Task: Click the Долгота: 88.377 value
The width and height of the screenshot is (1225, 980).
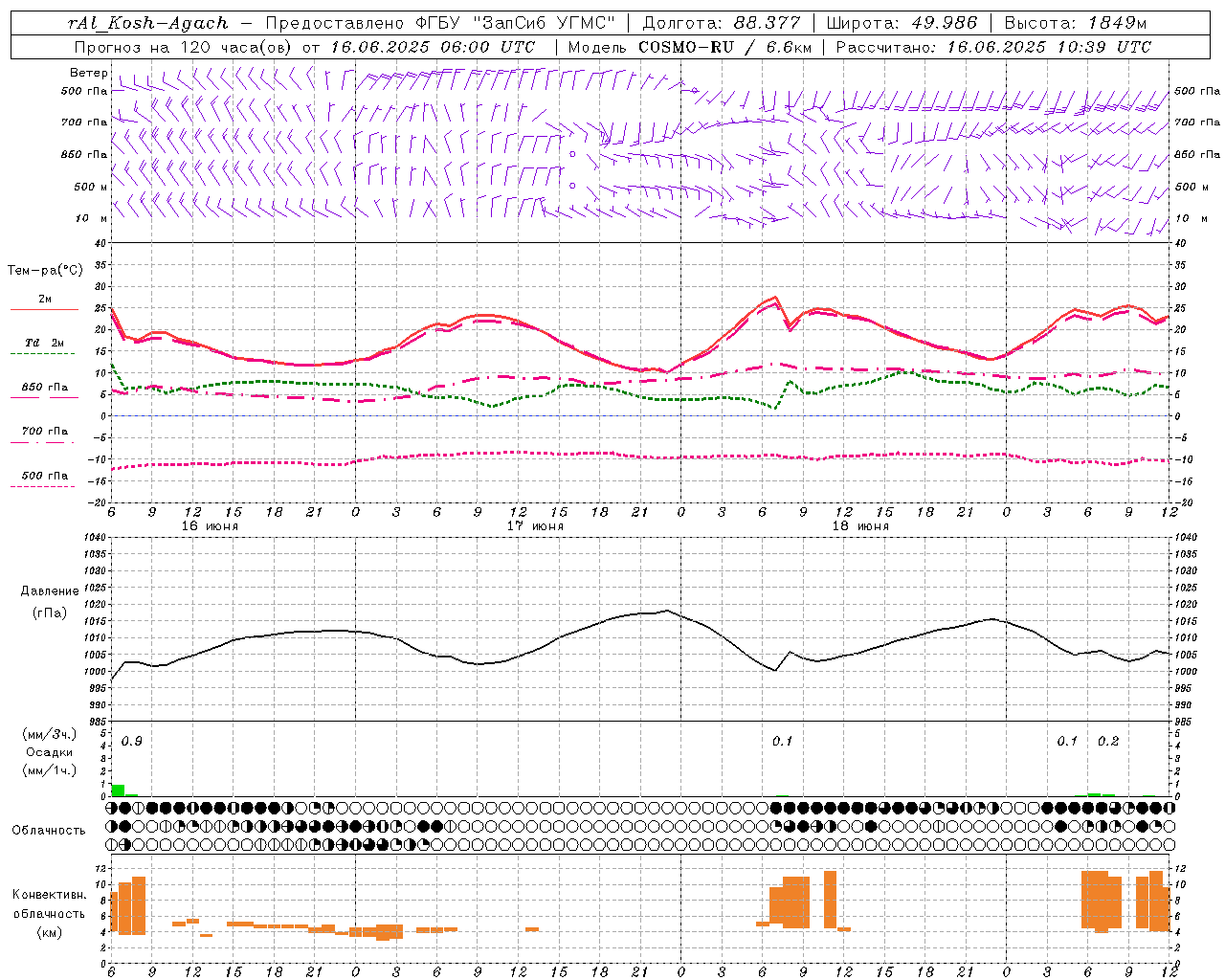Action: 722,23
